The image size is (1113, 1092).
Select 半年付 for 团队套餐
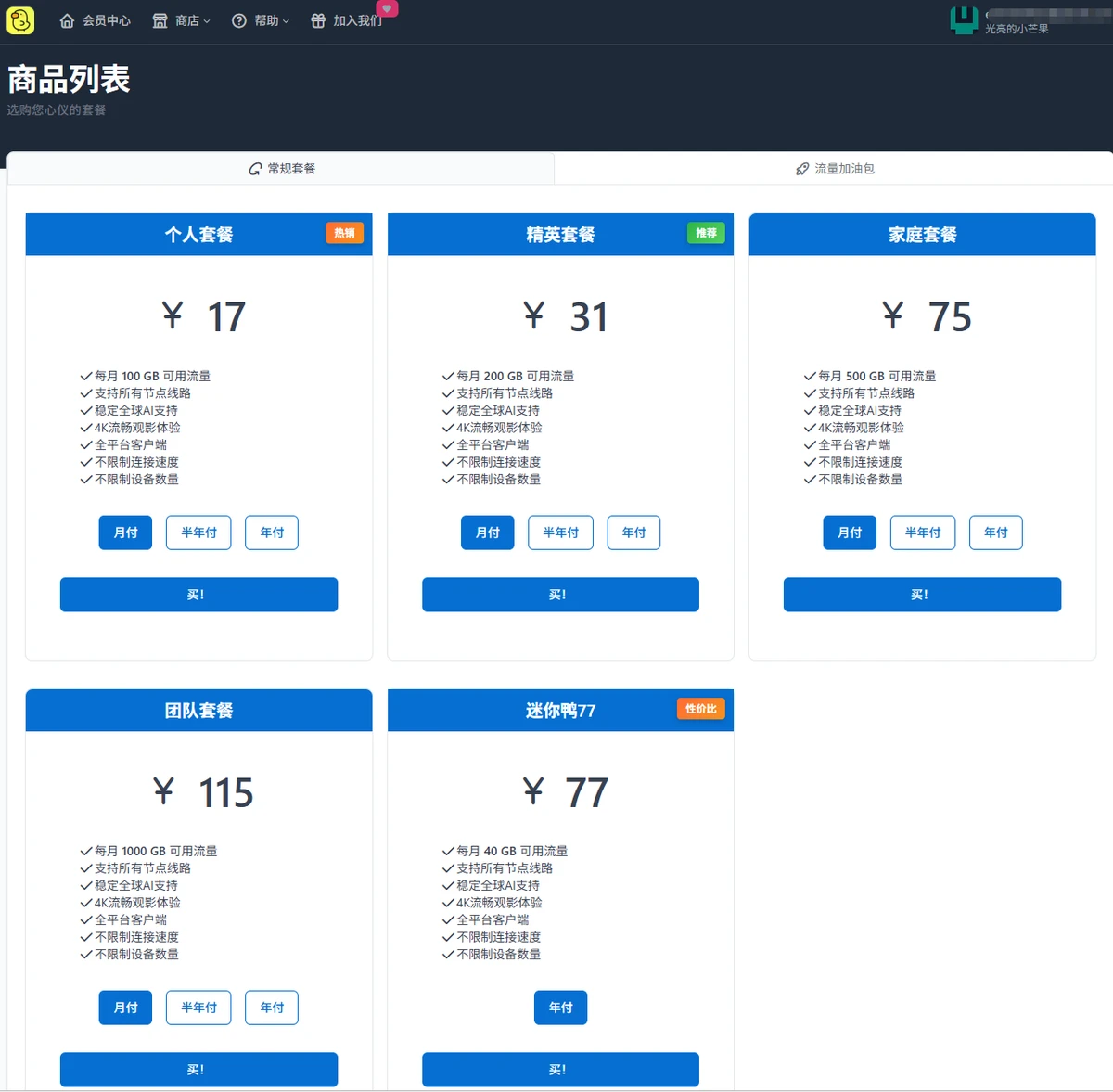198,1008
